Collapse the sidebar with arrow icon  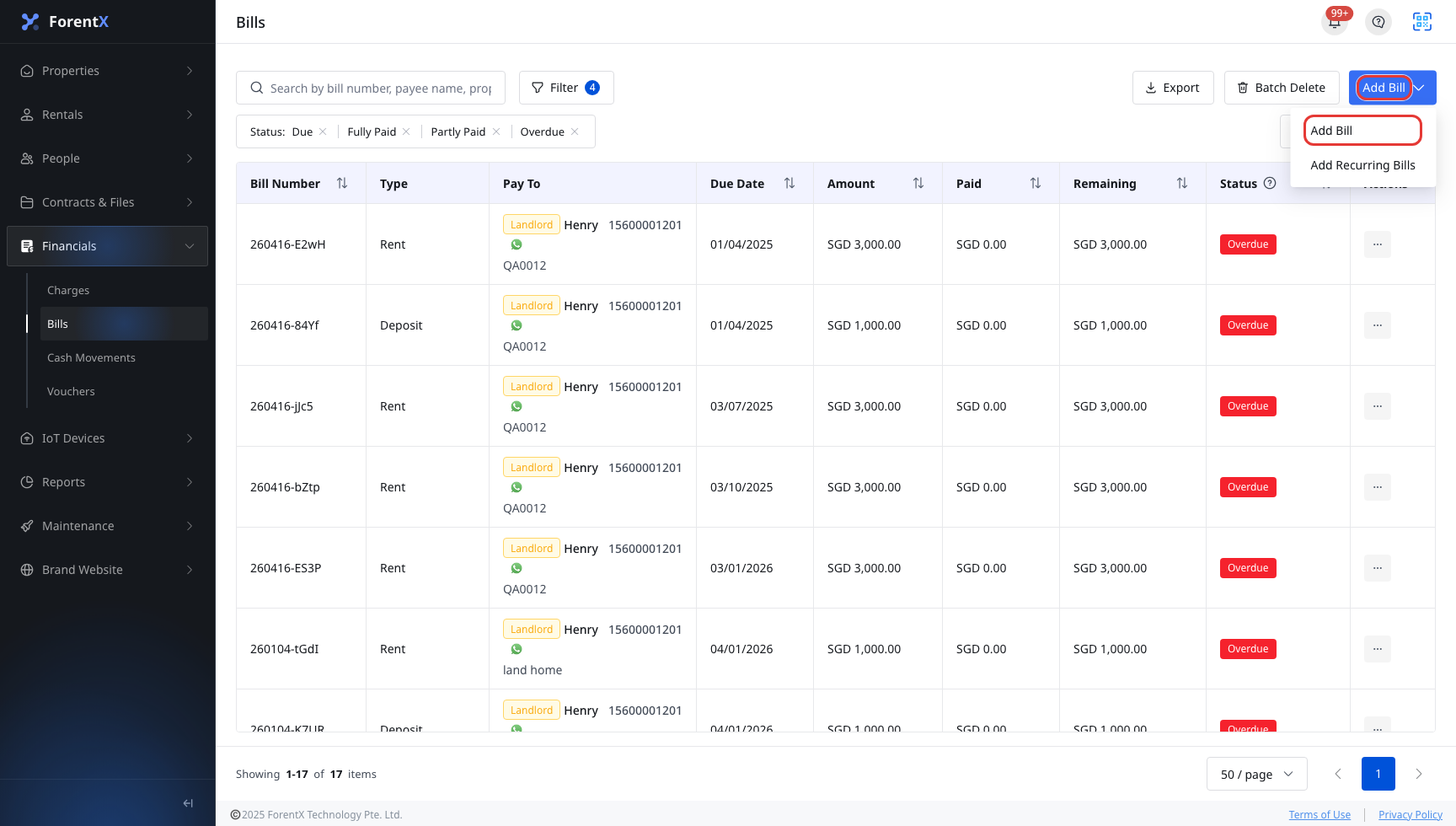point(188,803)
